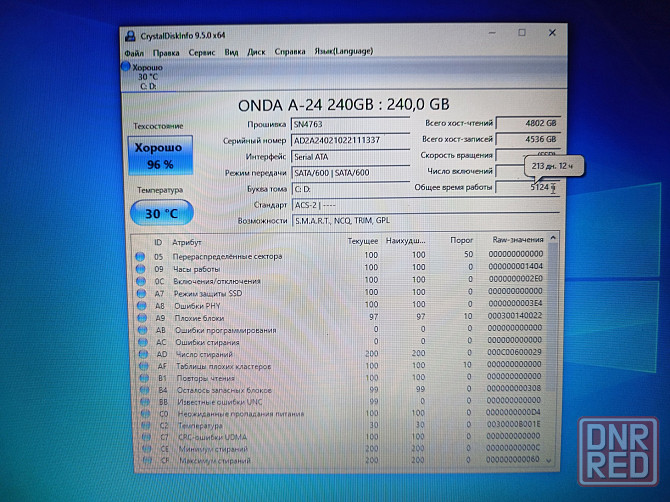
Task: Click raw value 000000001404
Action: [x=516, y=266]
